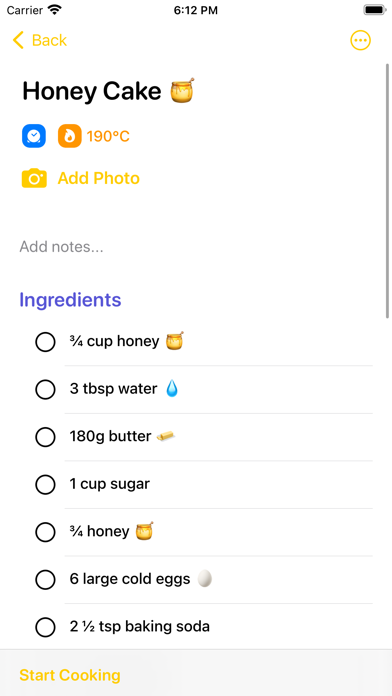Tap the battery status icon
The width and height of the screenshot is (392, 696).
click(x=375, y=10)
